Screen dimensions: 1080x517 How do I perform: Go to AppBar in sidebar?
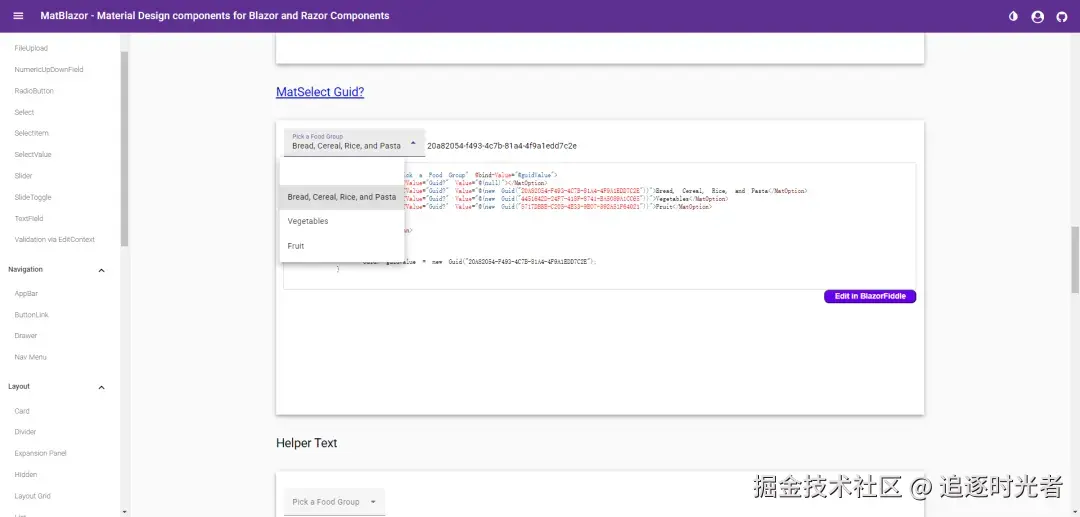click(x=26, y=294)
